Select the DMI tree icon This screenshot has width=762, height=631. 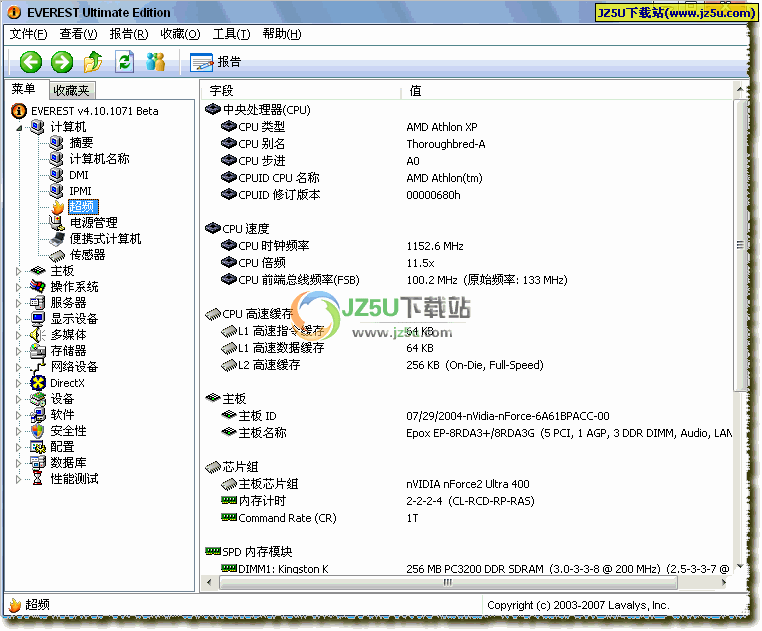[56, 175]
